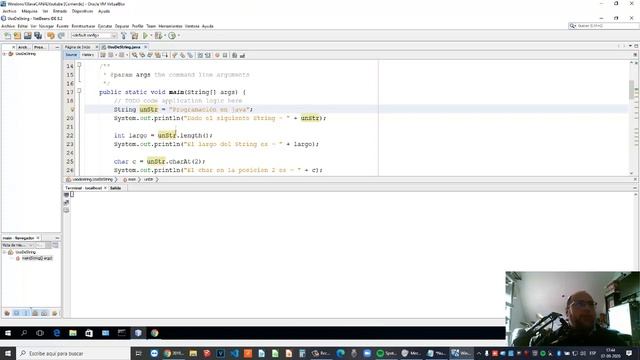640x360 pixels.
Task: Open VirtualBox Dispositivos menu
Action: click(x=82, y=11)
